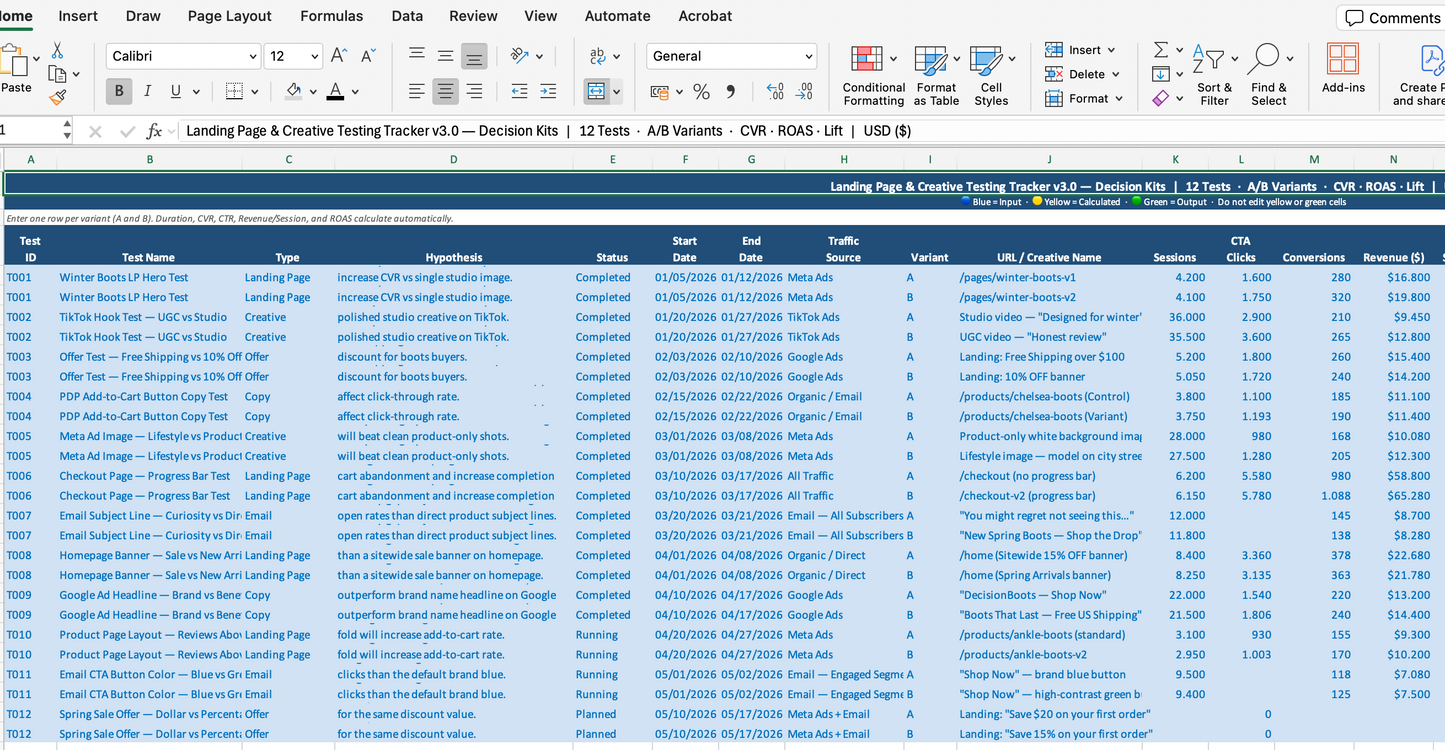
Task: Open the Automate ribbon tab
Action: tap(617, 16)
